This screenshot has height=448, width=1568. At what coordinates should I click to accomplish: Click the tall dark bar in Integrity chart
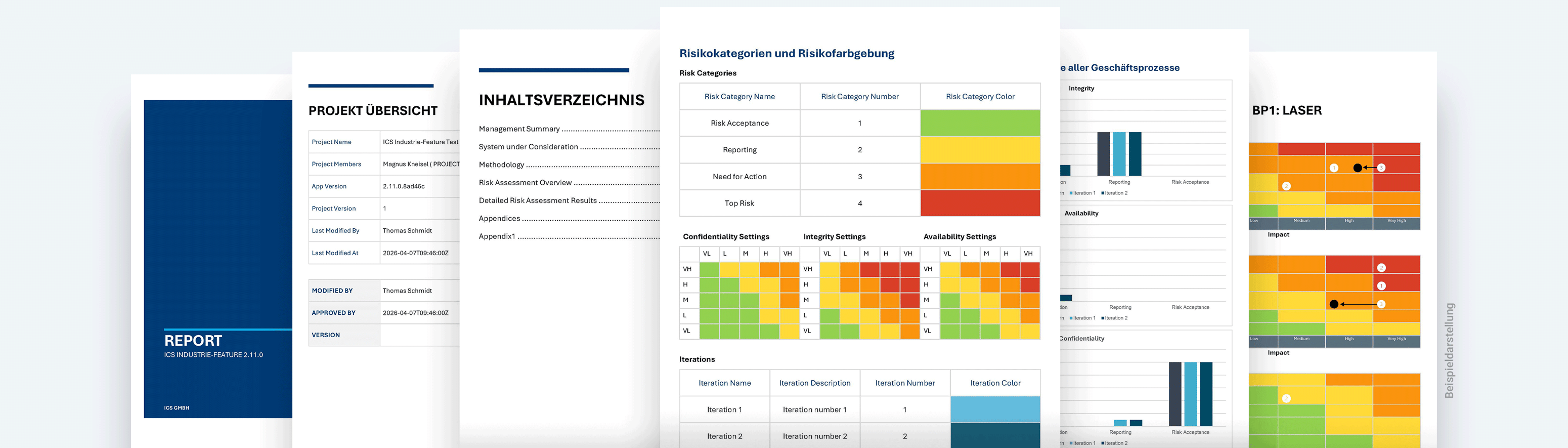[1103, 155]
